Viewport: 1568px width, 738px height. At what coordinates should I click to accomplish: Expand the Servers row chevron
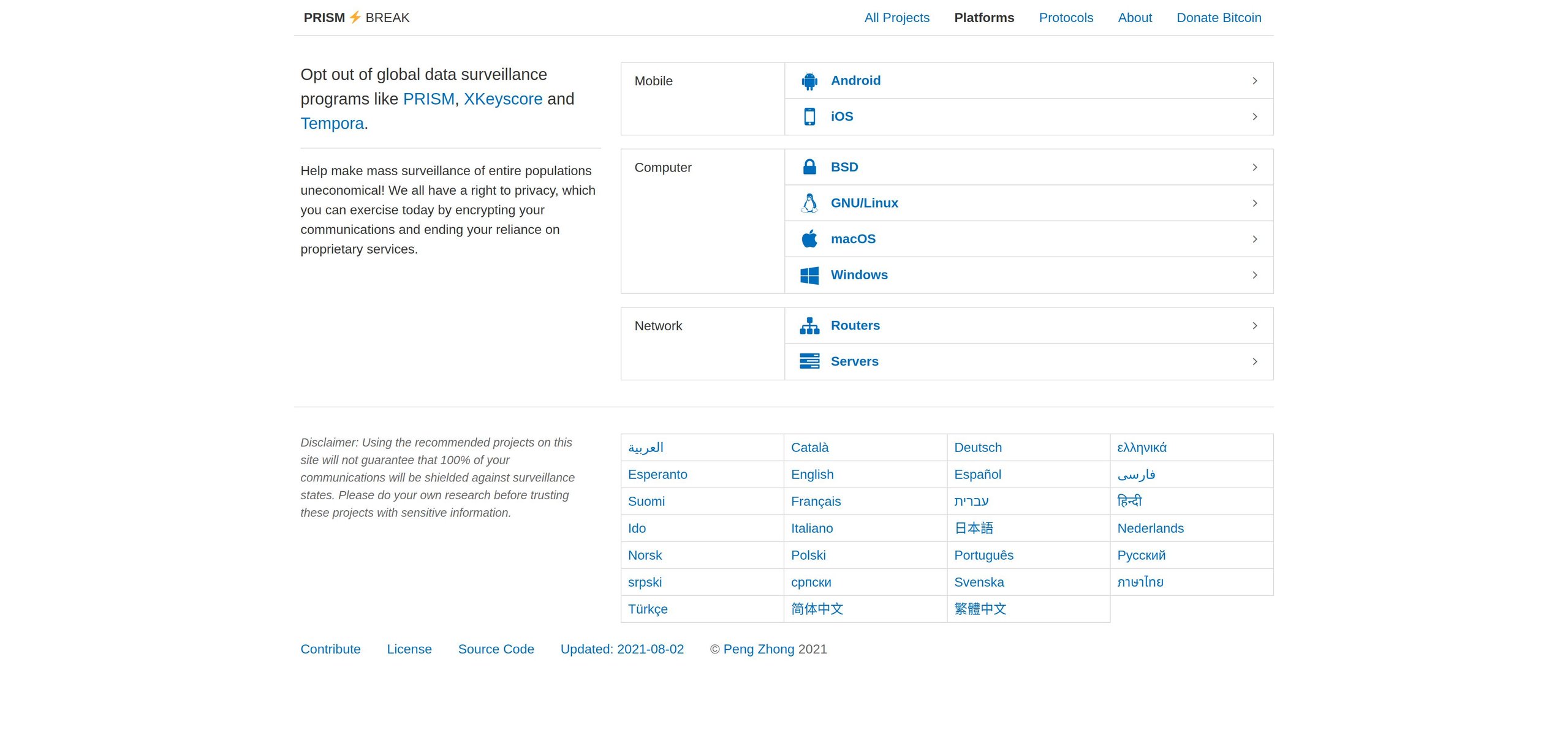tap(1254, 361)
